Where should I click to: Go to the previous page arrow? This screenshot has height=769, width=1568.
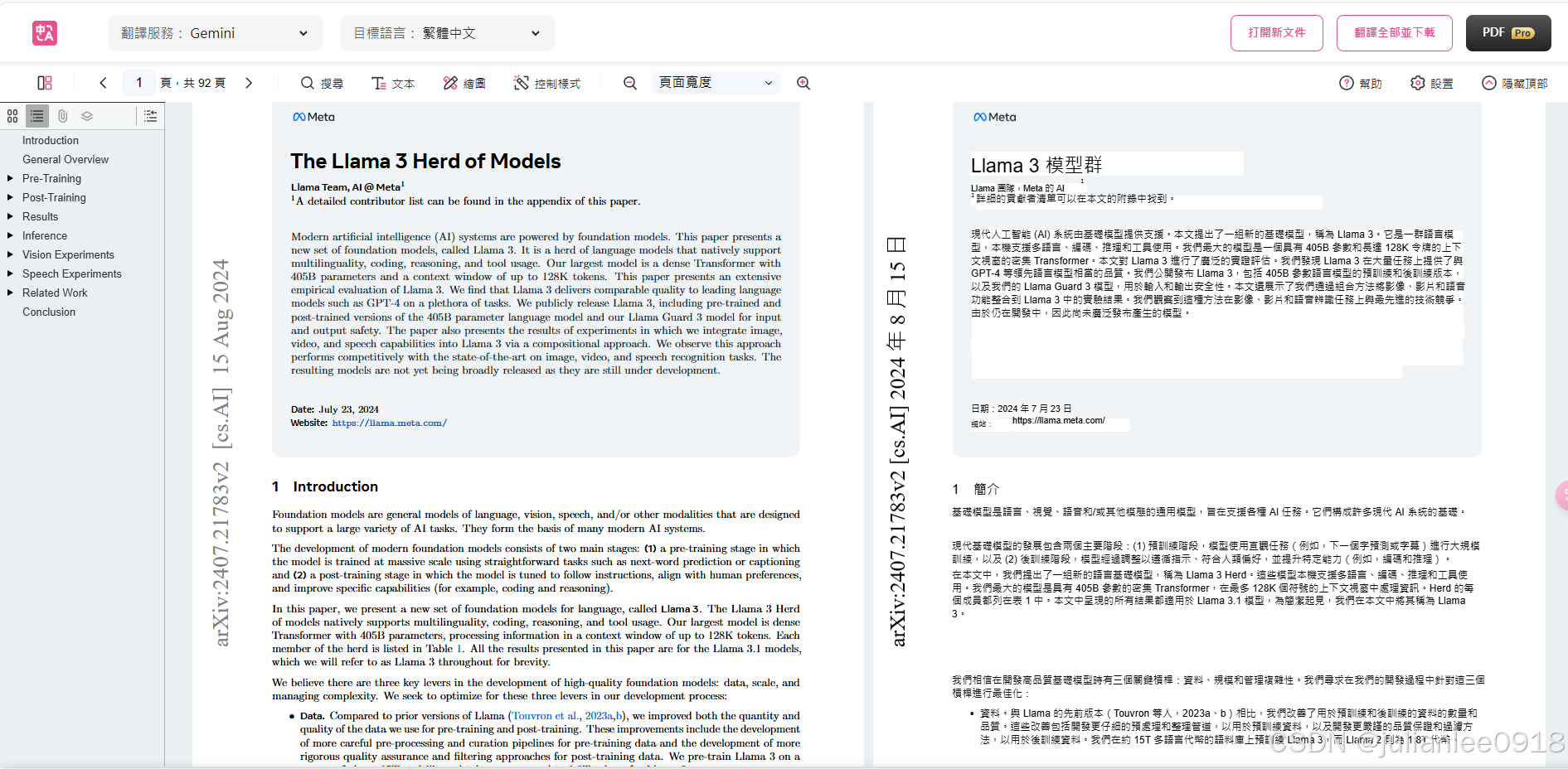point(103,83)
